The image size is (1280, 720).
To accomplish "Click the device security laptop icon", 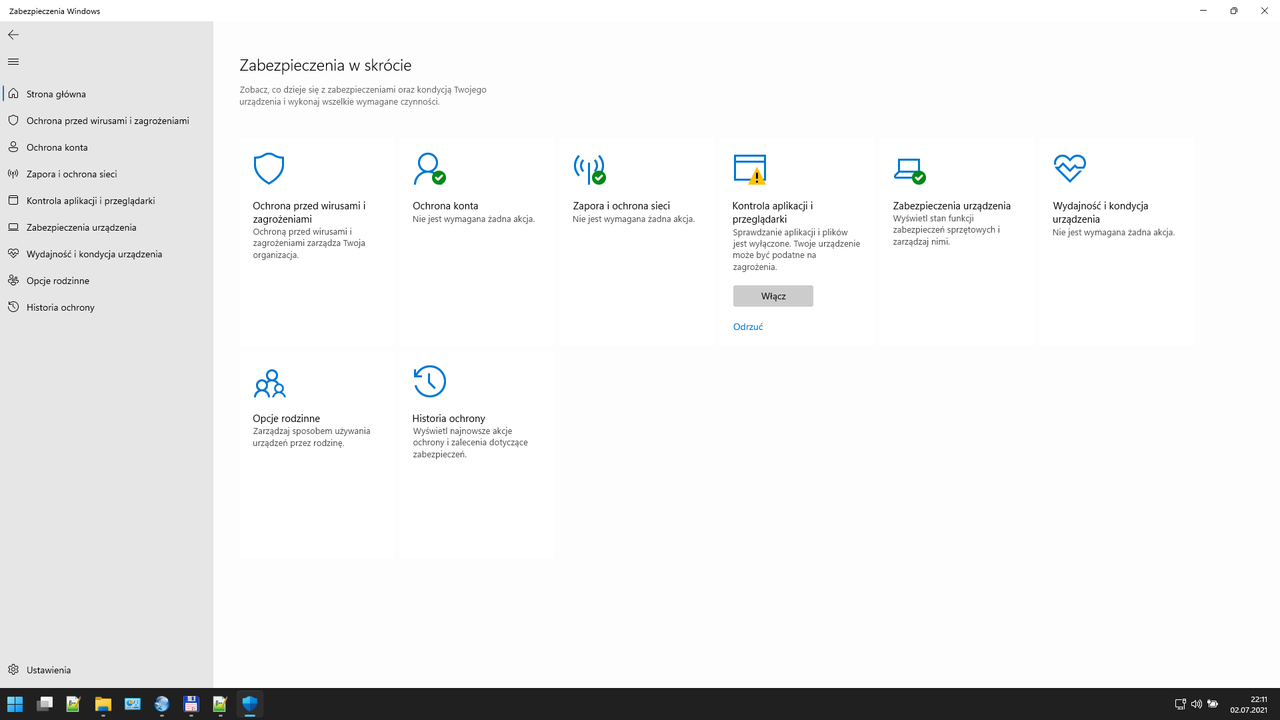I will [x=909, y=170].
